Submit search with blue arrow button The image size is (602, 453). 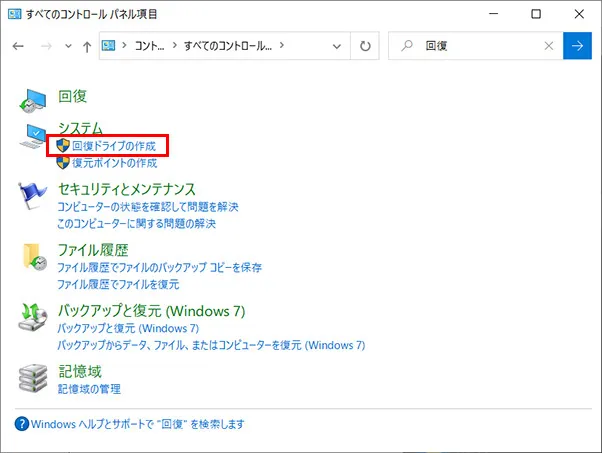click(x=577, y=46)
